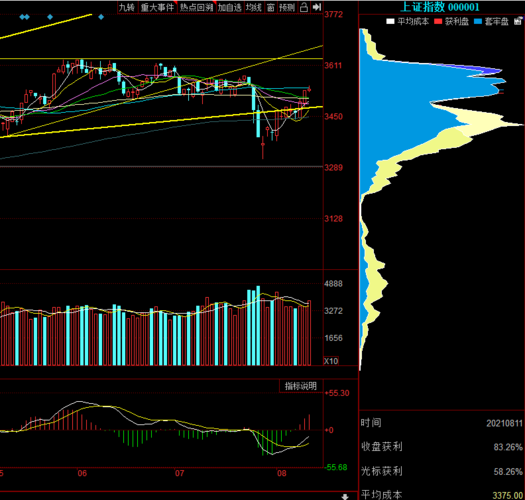Select the 08 month marker on time axis
Image resolution: width=525 pixels, height=500 pixels.
(x=282, y=473)
